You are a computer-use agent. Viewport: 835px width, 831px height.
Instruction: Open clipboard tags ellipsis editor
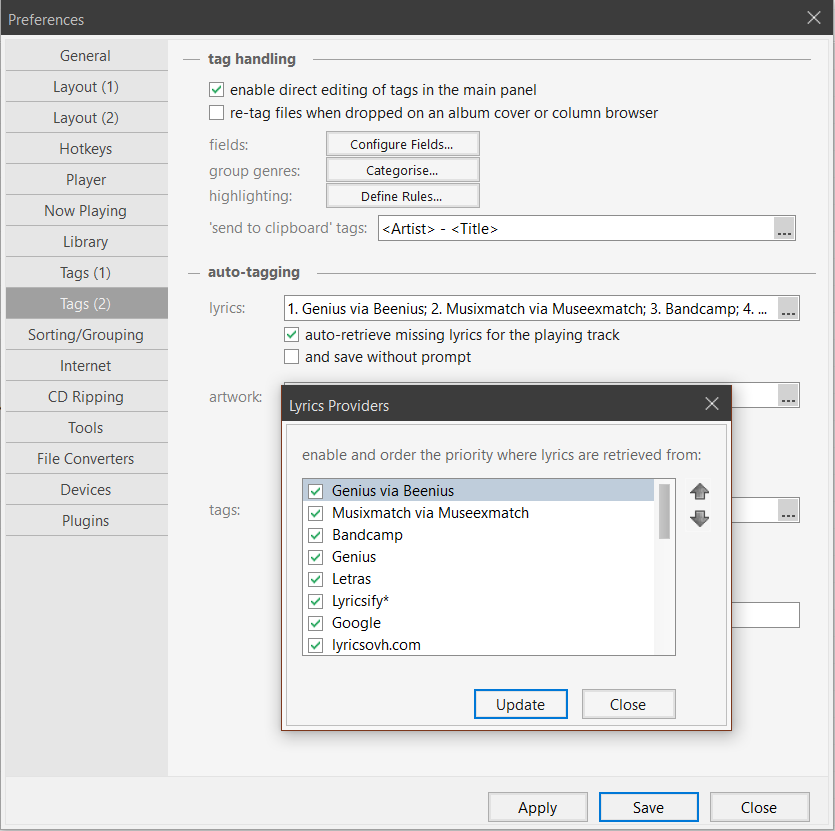coord(784,228)
